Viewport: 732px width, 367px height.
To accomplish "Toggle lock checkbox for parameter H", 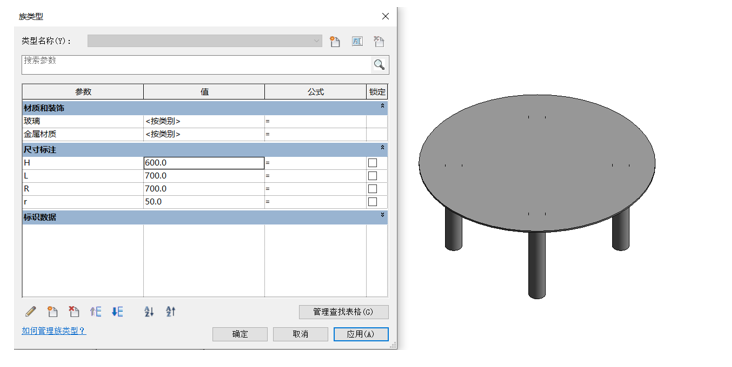I will (x=372, y=162).
